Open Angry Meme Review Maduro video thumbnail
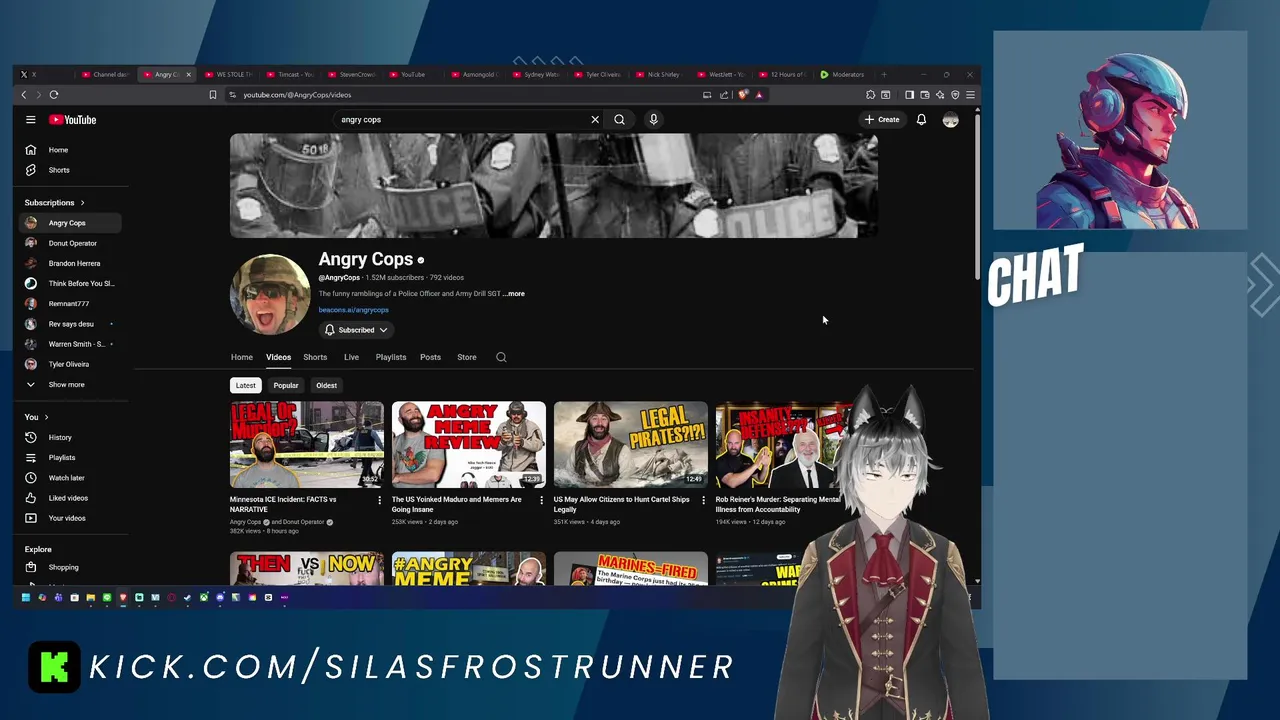This screenshot has height=720, width=1280. click(469, 445)
